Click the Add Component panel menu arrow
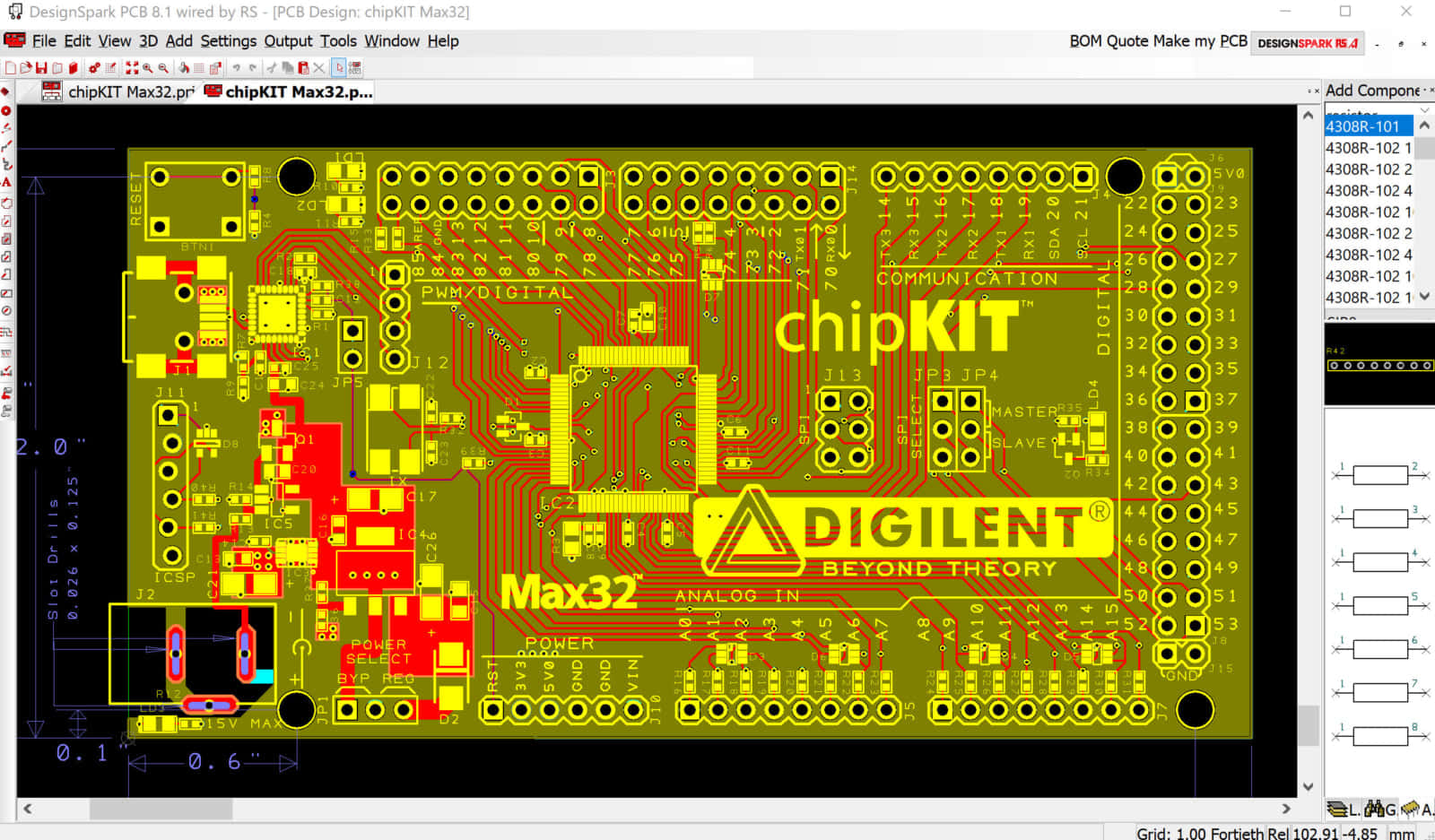 pyautogui.click(x=1424, y=91)
